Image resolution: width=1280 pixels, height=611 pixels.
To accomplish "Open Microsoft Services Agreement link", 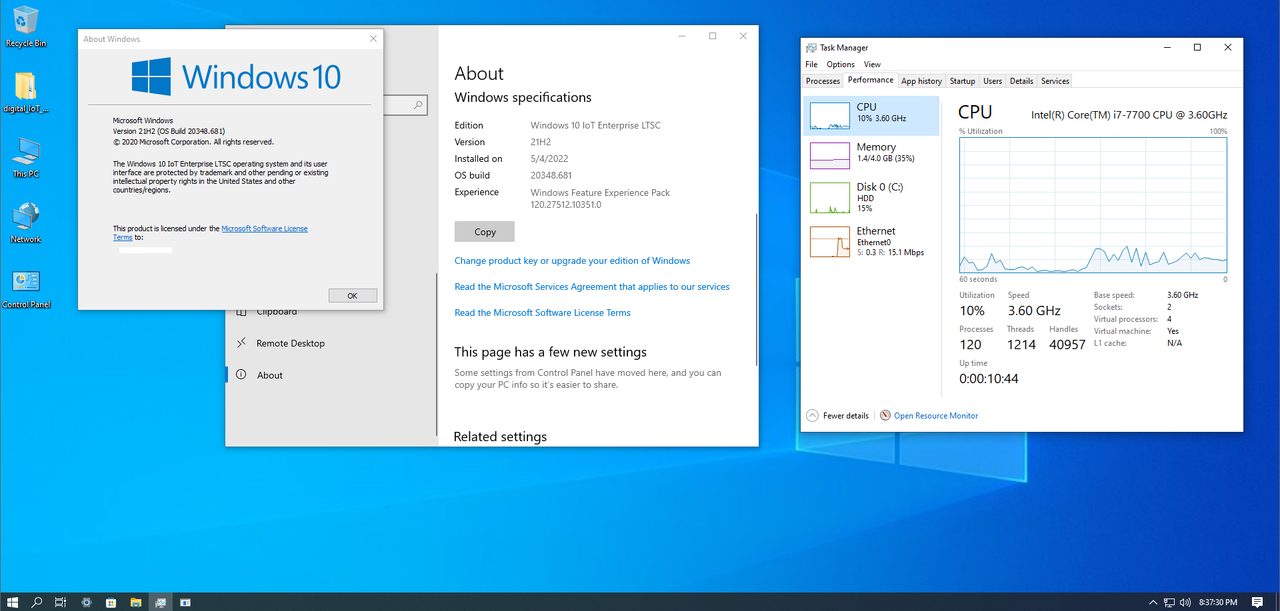I will pos(592,286).
